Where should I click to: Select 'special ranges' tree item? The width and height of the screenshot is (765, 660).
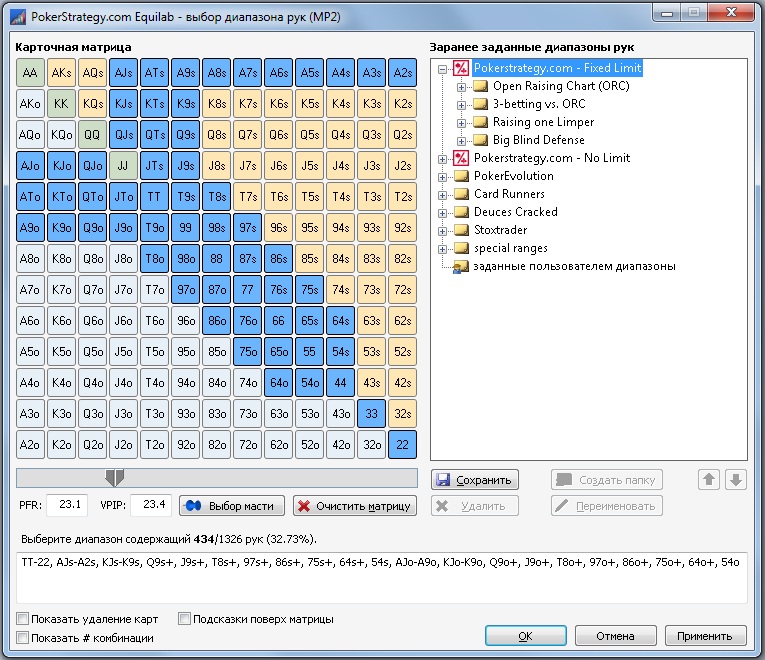tap(510, 248)
